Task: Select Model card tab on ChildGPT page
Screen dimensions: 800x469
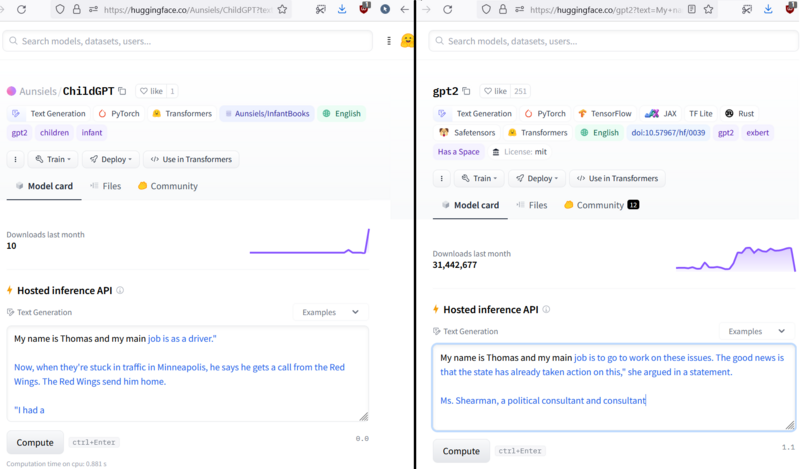Action: pyautogui.click(x=44, y=186)
